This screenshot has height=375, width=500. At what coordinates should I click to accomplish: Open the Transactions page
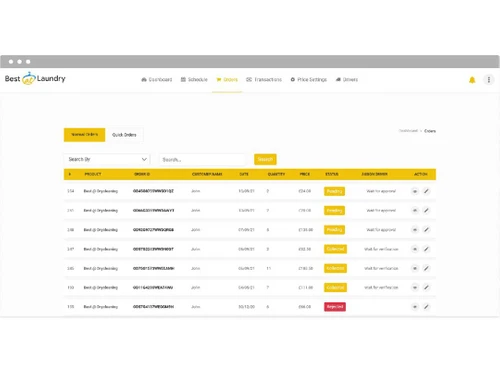(264, 80)
